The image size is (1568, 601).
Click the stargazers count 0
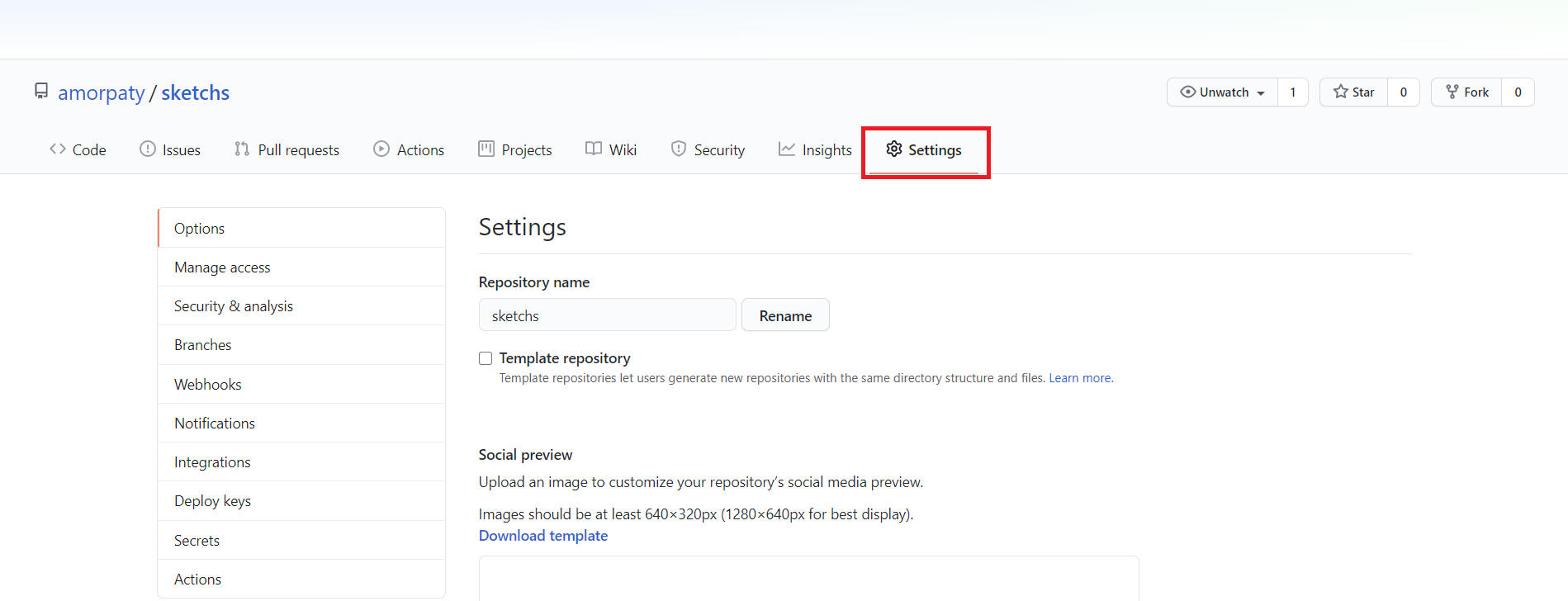[x=1404, y=92]
